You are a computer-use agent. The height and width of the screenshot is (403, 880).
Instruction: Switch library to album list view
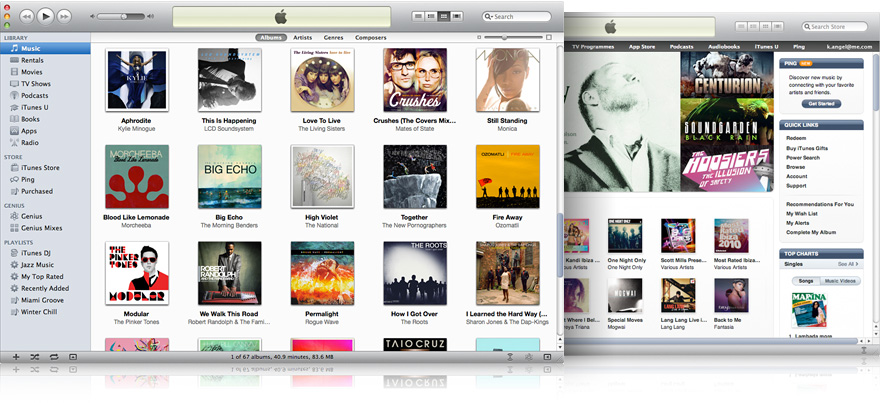coord(430,16)
